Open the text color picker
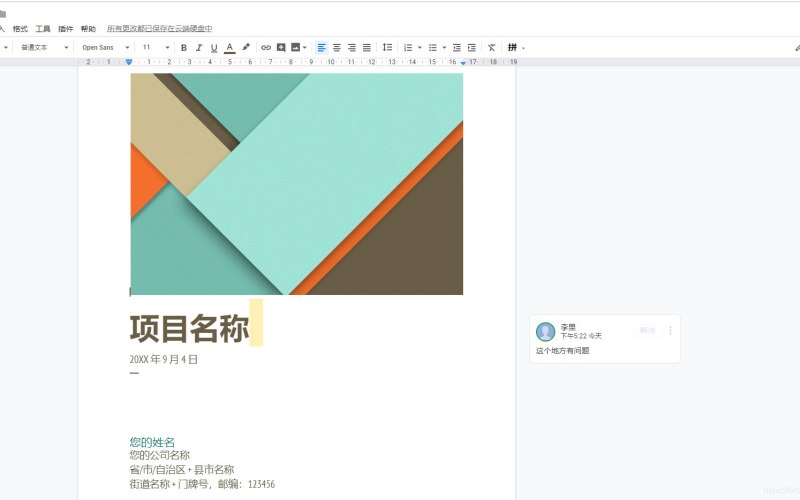Viewport: 800px width, 500px height. click(230, 47)
